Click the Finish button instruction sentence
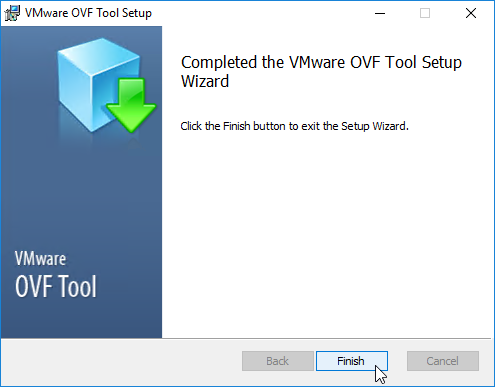Screen dimensions: 495x387 [x=294, y=126]
